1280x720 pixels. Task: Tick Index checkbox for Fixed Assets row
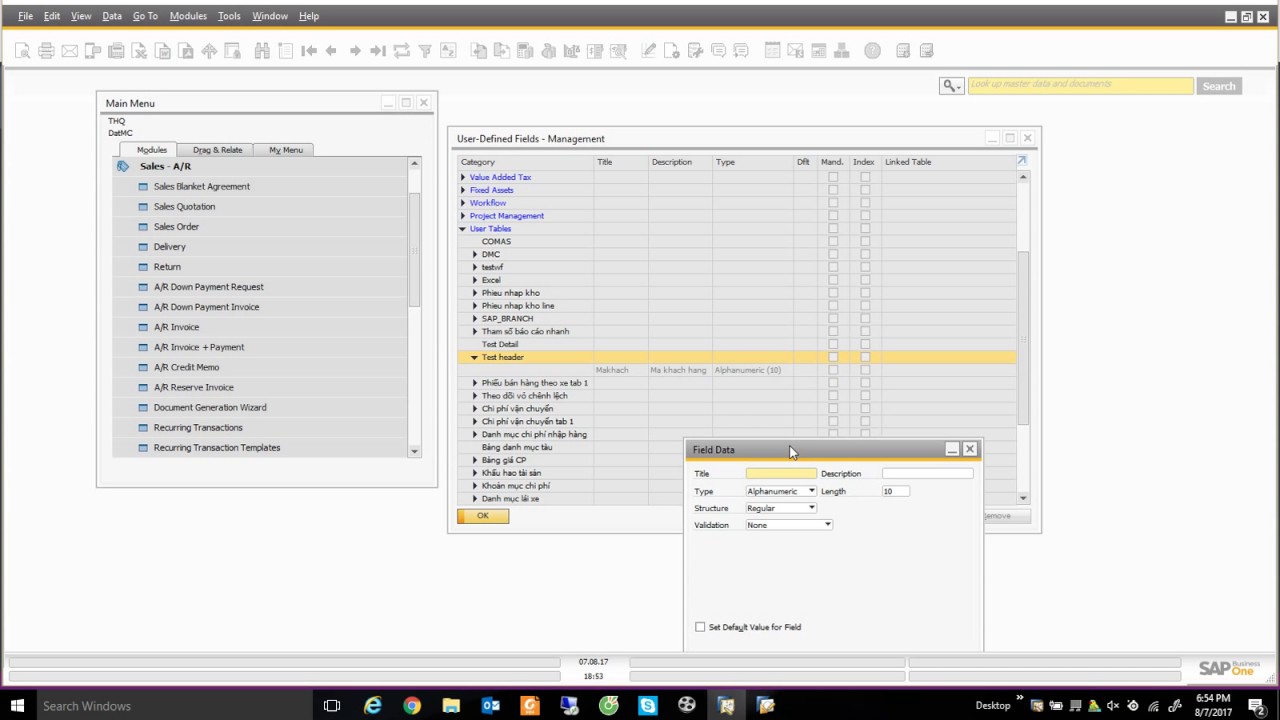click(x=865, y=190)
